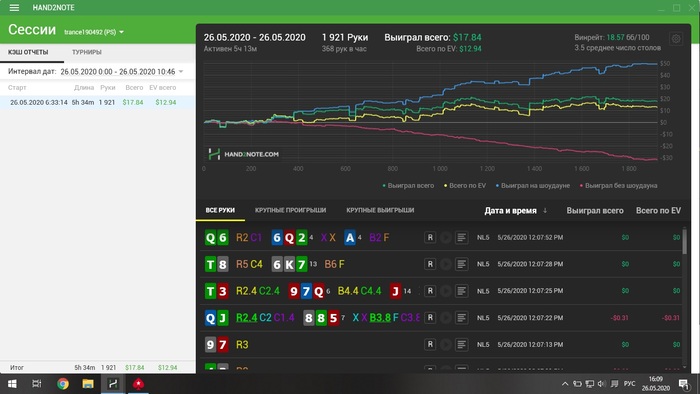Launch Google Chrome from taskbar
This screenshot has width=700, height=394.
coord(62,384)
